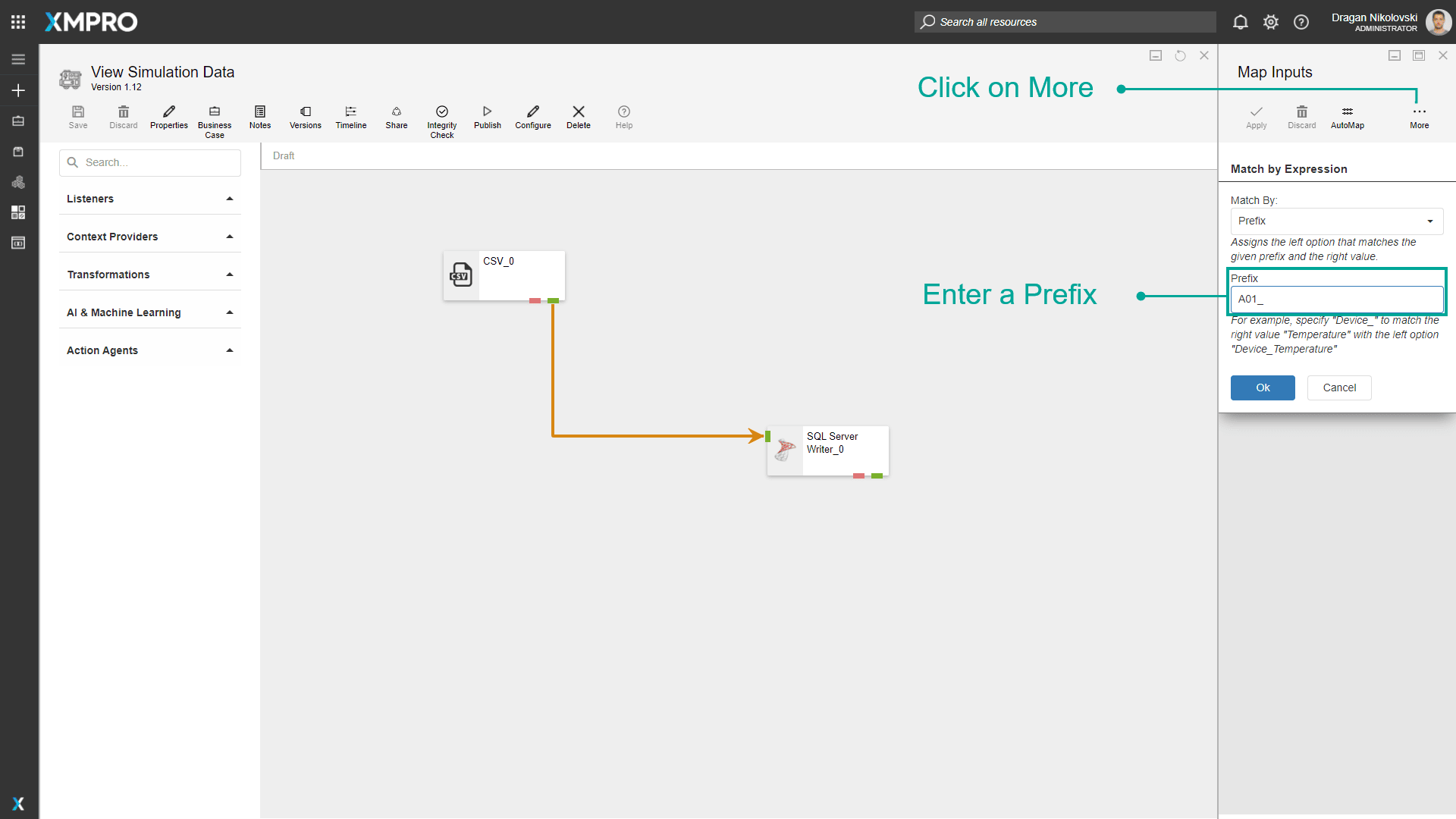Toggle the hamburger sidebar menu
Viewport: 1456px width, 819px height.
tap(18, 59)
